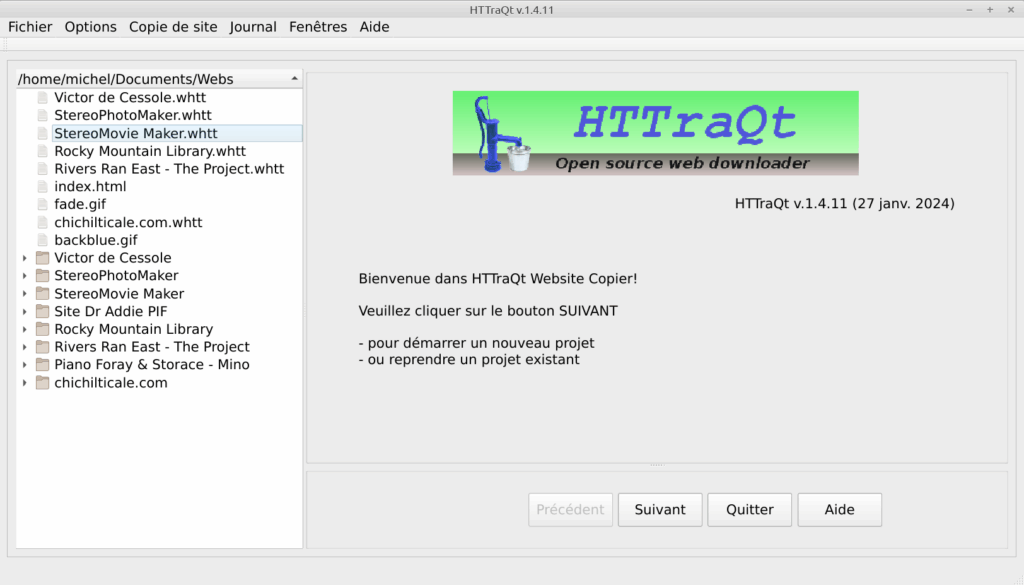This screenshot has height=585, width=1024.
Task: Expand the StereoPhotoMaker folder tree node
Action: coord(24,276)
